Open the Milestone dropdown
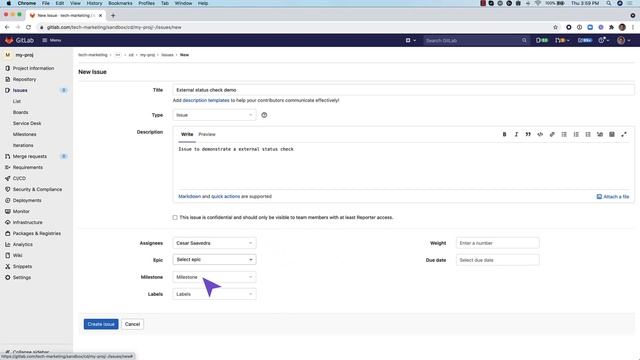 coord(214,277)
